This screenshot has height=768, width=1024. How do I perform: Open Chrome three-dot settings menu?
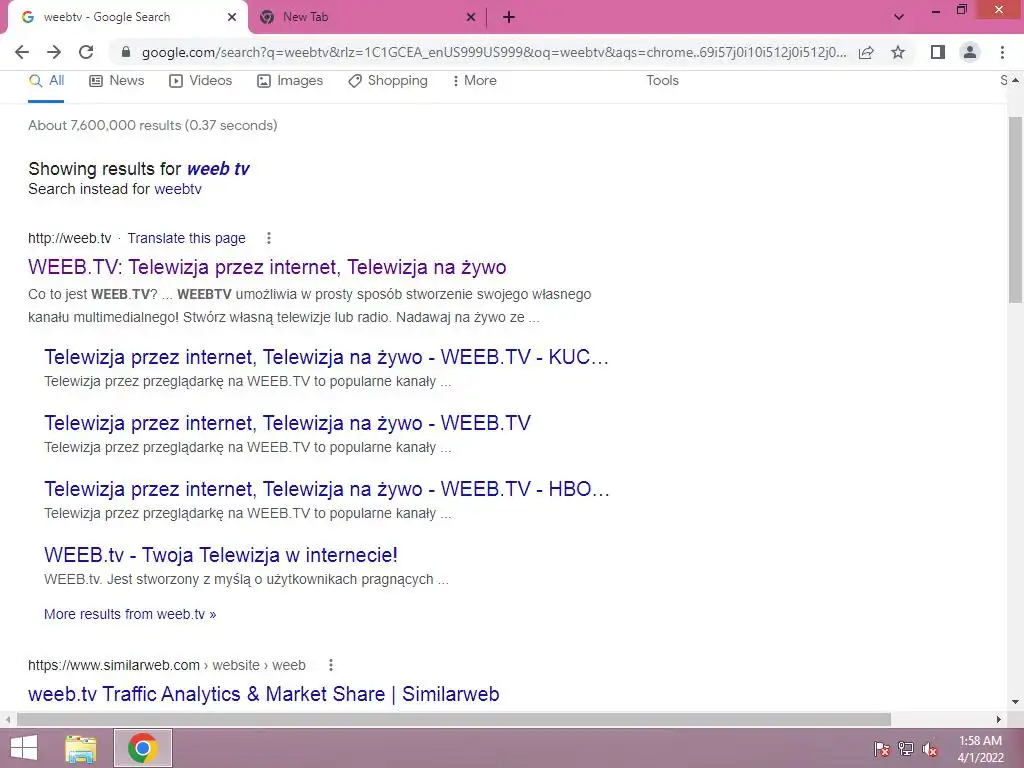[1002, 52]
